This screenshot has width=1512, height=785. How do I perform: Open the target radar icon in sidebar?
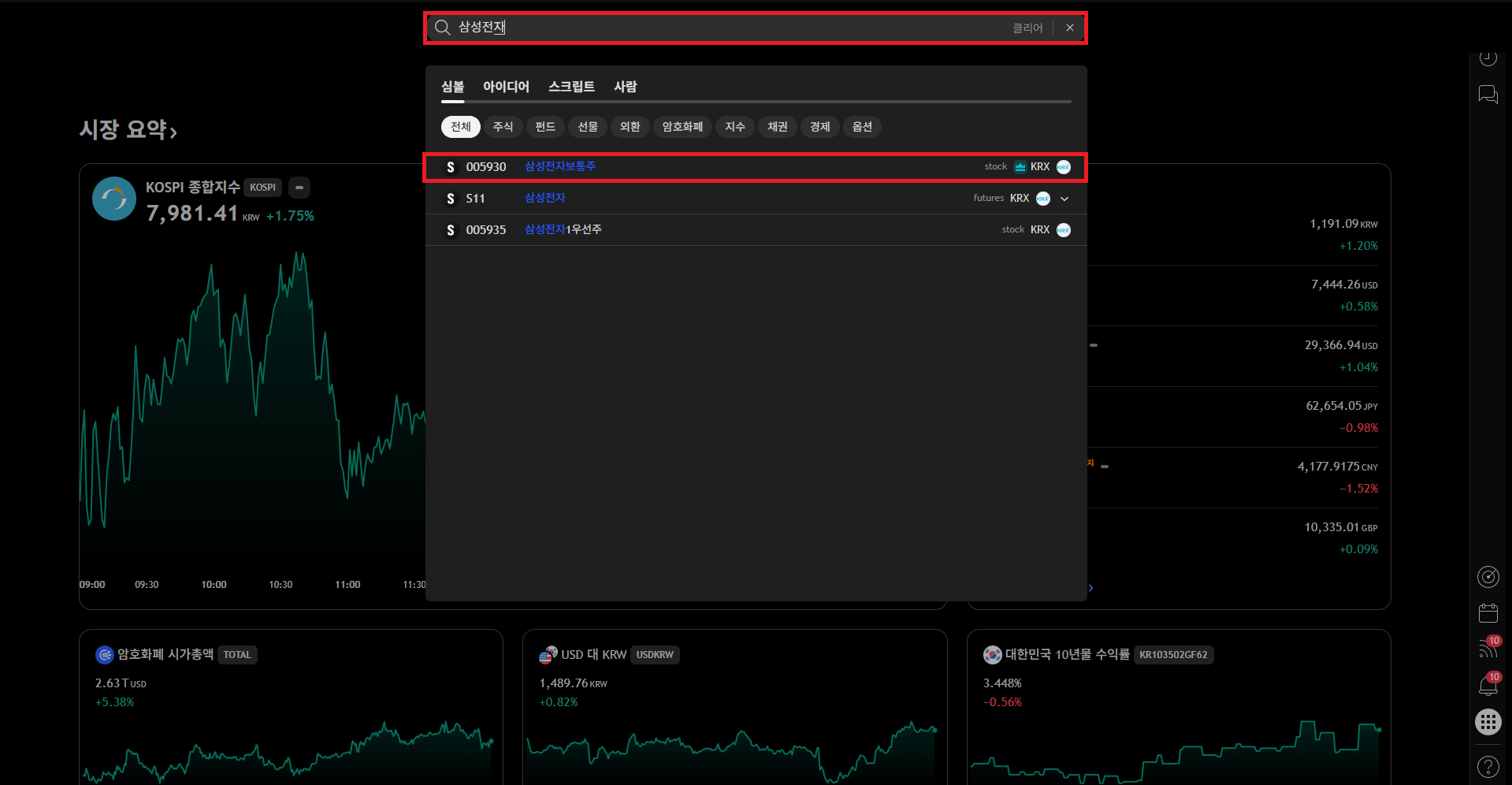[x=1488, y=577]
